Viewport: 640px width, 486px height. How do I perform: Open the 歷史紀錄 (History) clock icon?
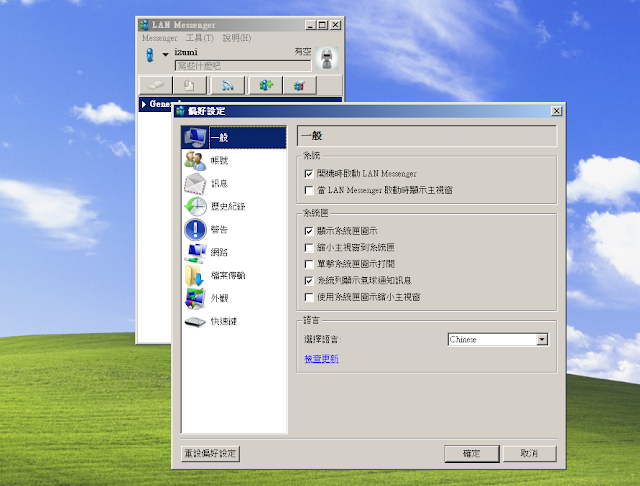(x=195, y=206)
